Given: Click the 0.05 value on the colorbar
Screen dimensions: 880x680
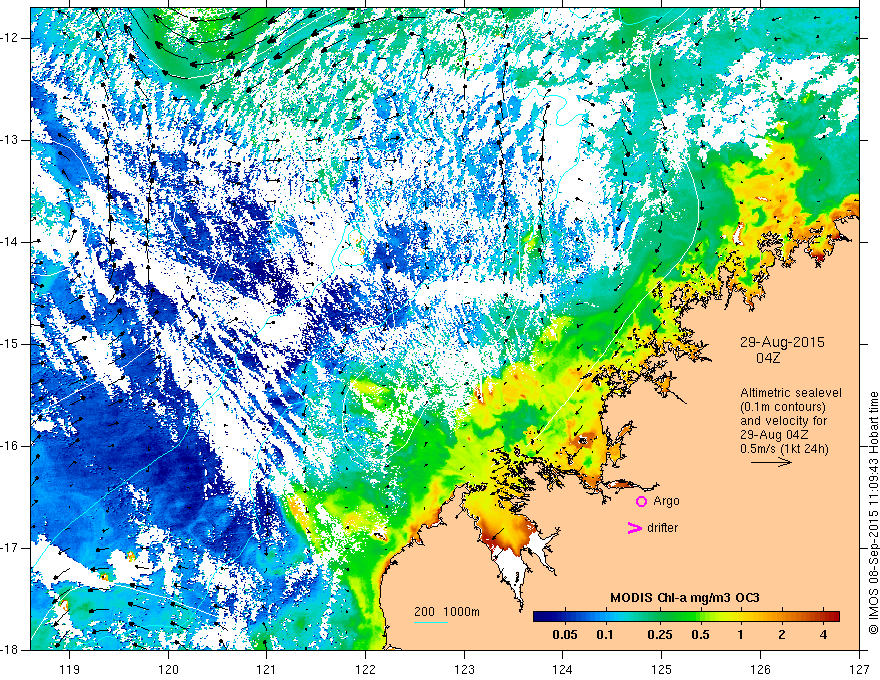Looking at the screenshot, I should [x=565, y=635].
